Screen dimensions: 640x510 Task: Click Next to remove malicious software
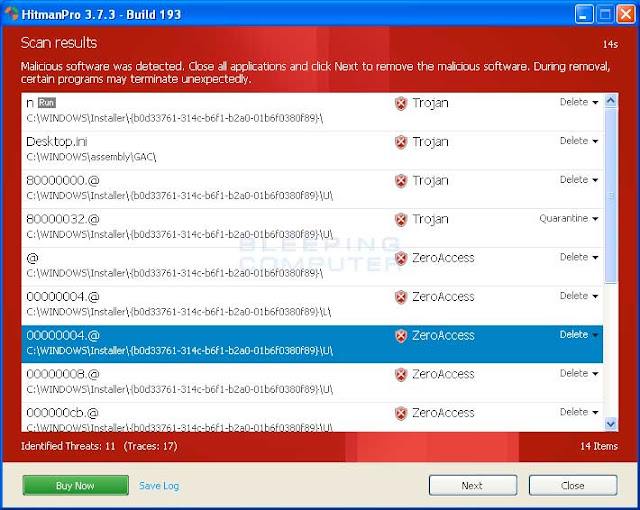[x=473, y=485]
